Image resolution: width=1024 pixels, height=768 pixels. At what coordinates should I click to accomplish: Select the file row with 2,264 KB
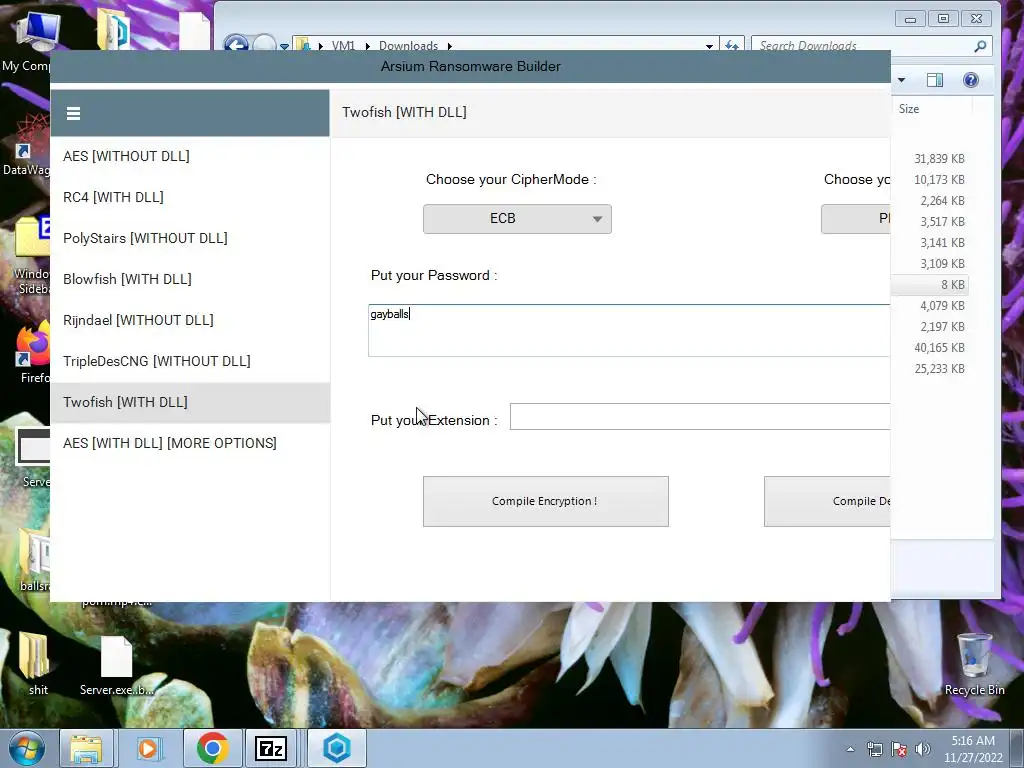(929, 200)
